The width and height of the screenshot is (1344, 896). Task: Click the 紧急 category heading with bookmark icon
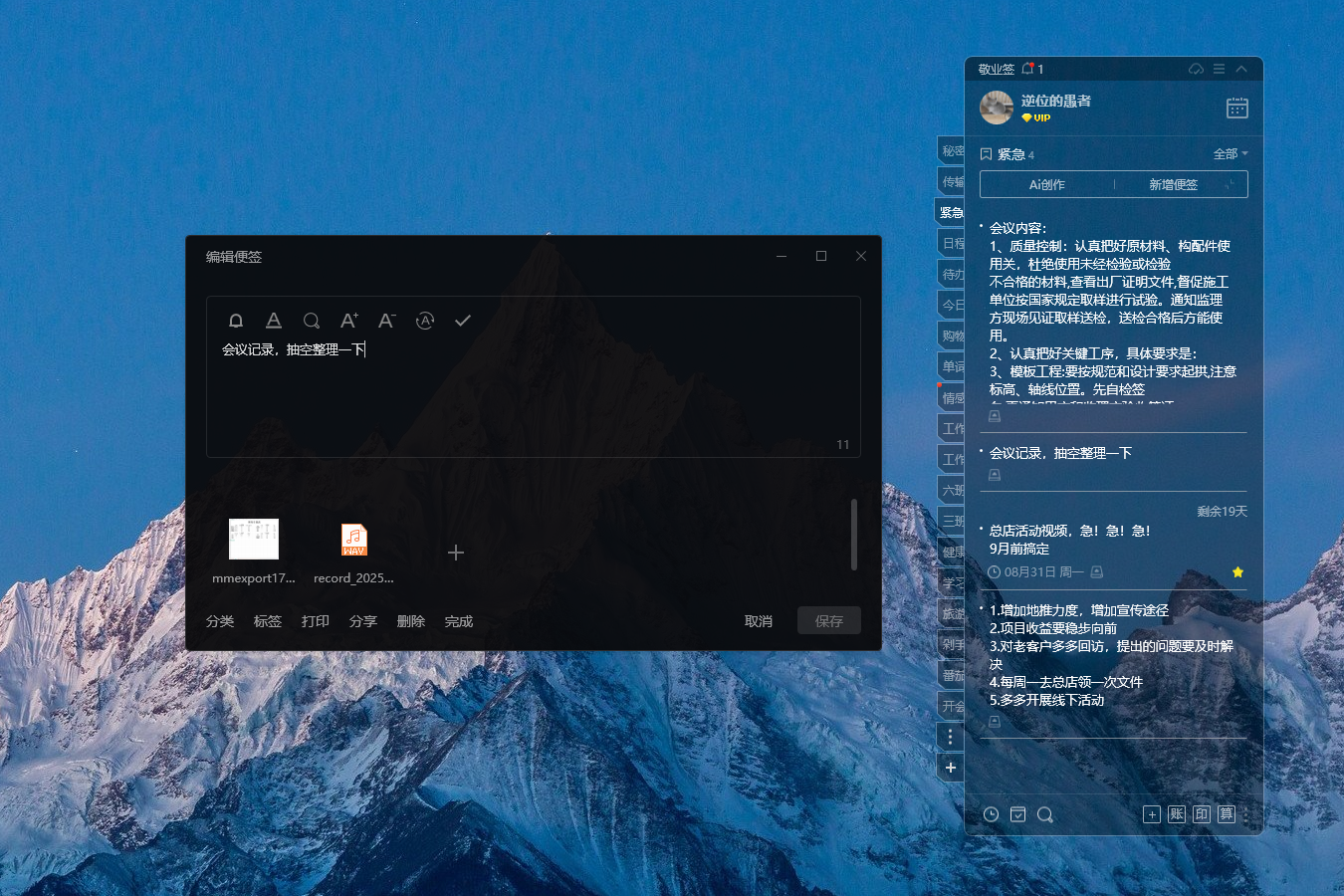point(1008,154)
